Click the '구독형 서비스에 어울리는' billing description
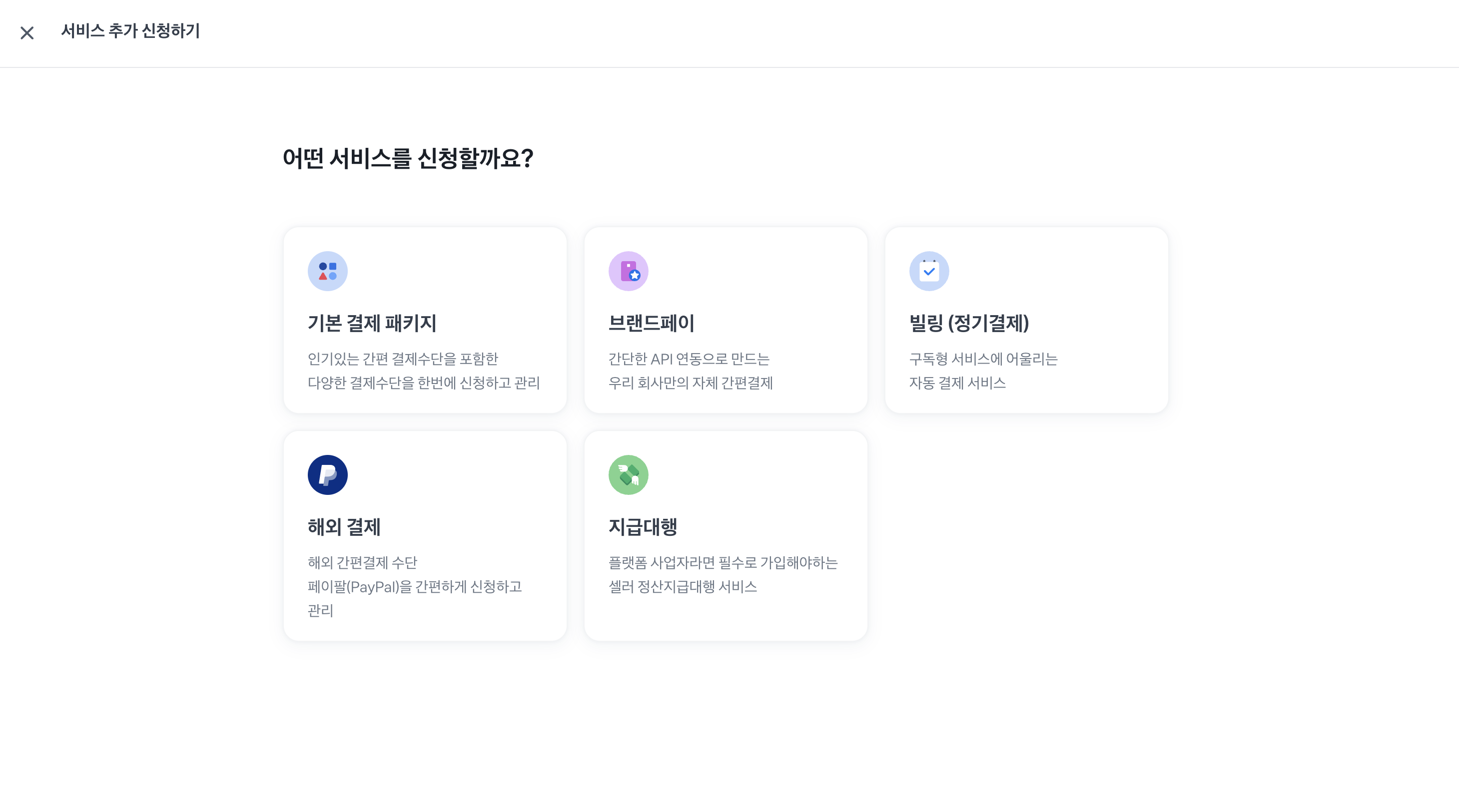1459x812 pixels. [983, 359]
